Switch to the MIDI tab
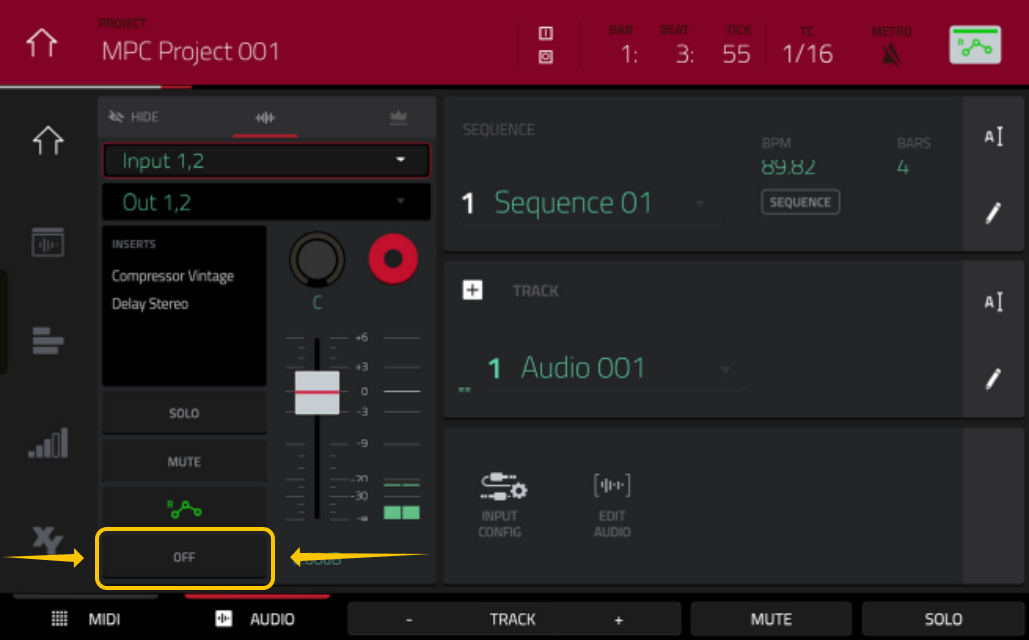The image size is (1029, 640). point(86,619)
